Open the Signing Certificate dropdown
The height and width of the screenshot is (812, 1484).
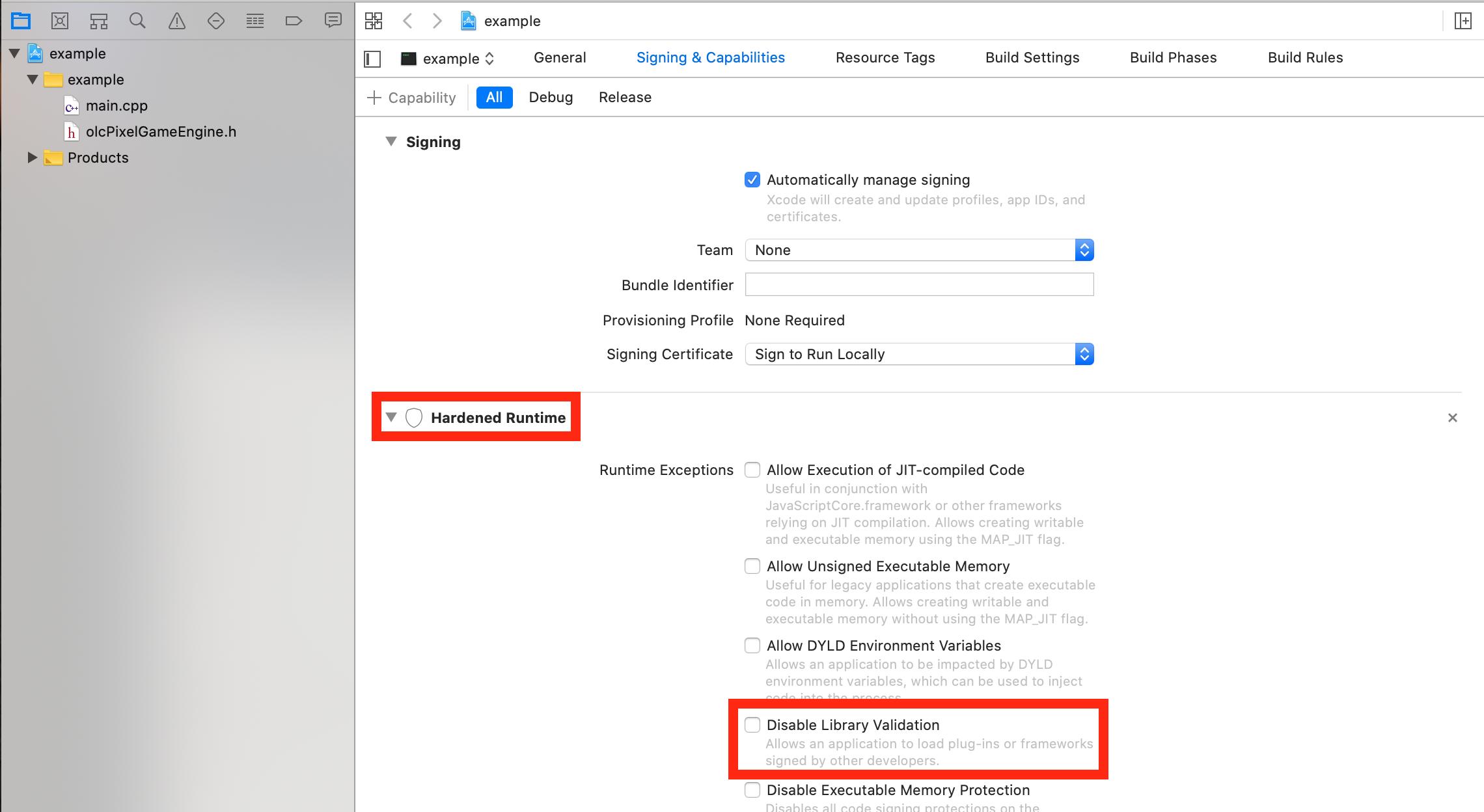coord(919,354)
